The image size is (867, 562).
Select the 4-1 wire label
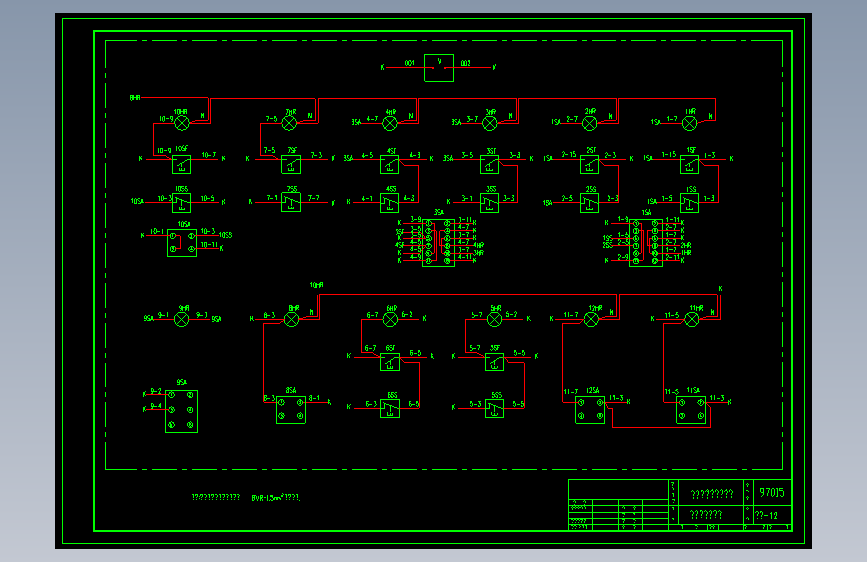[x=367, y=198]
